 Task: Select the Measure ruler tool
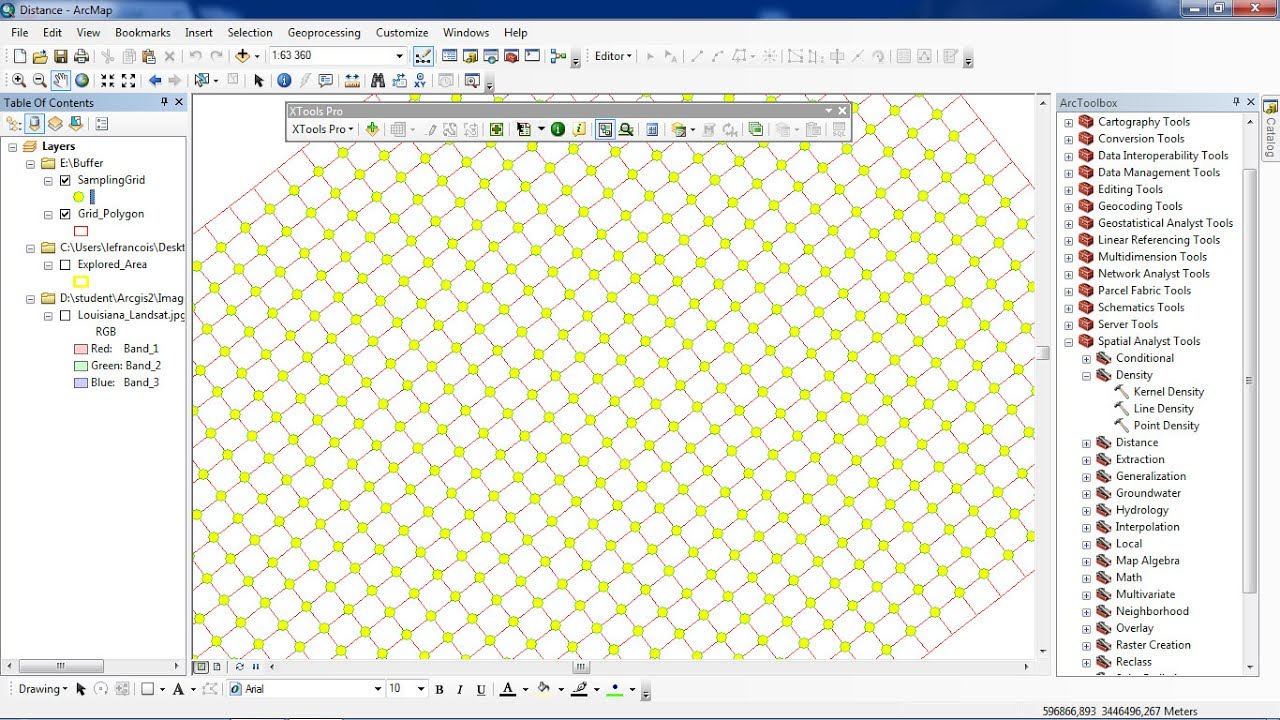coord(352,81)
